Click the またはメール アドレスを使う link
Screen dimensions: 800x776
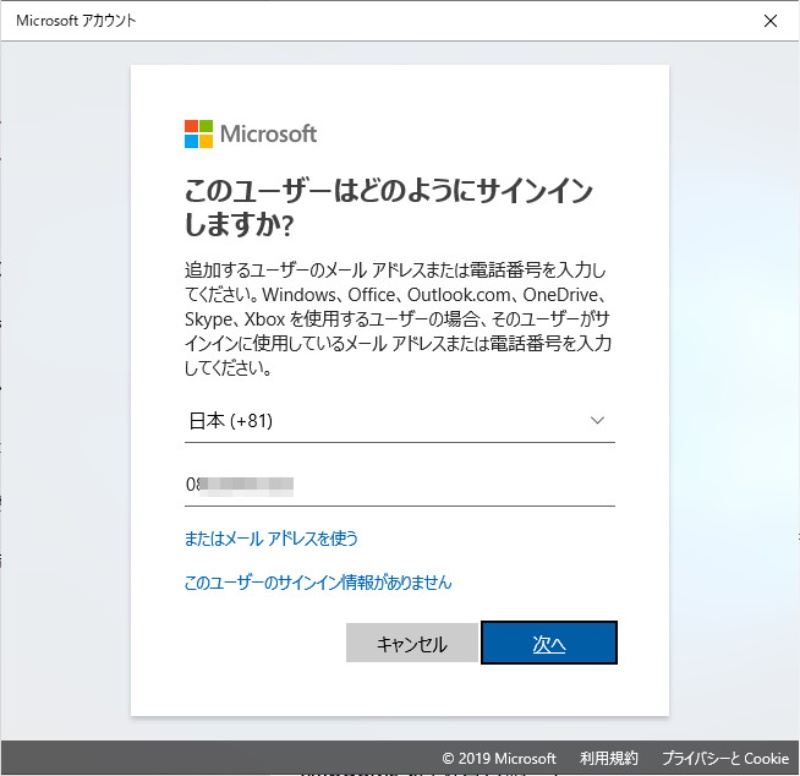pyautogui.click(x=271, y=538)
